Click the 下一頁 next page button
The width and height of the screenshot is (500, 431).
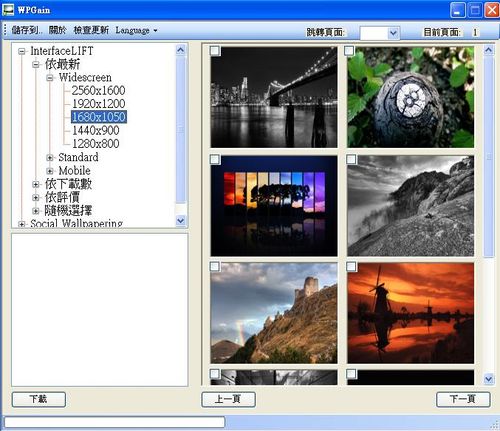(x=463, y=399)
